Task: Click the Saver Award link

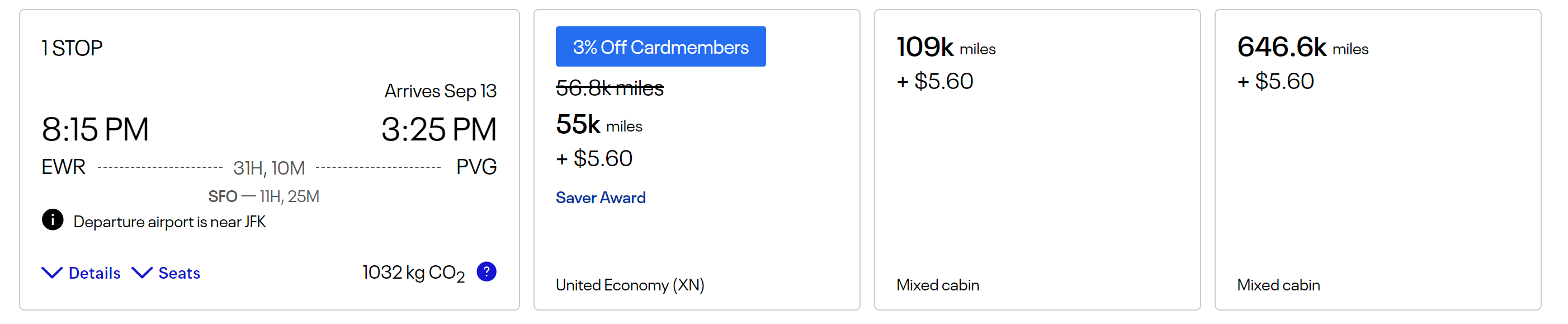Action: (x=600, y=198)
